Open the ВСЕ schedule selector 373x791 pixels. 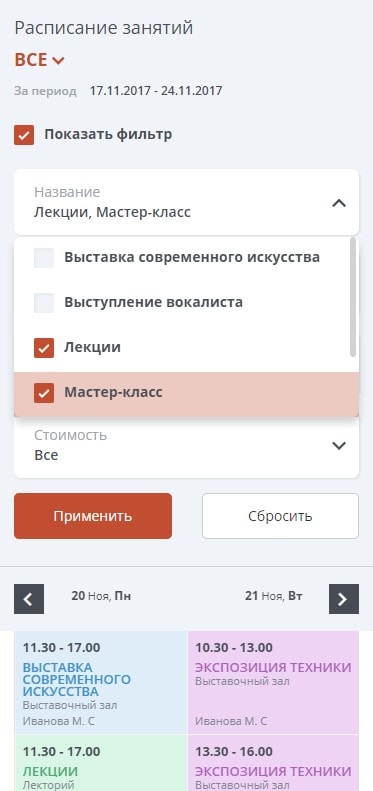(39, 61)
